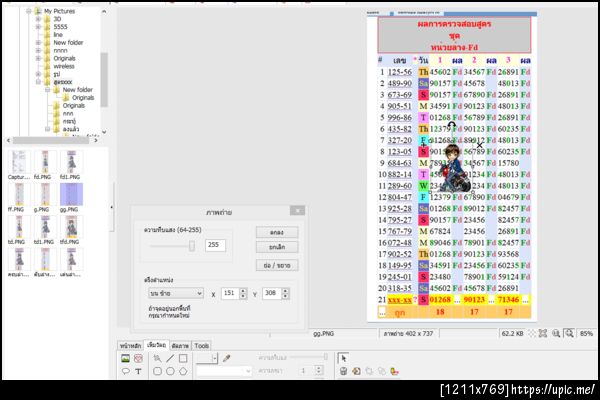Click the opacity value field showing 255
The height and width of the screenshot is (400, 600).
click(x=215, y=245)
